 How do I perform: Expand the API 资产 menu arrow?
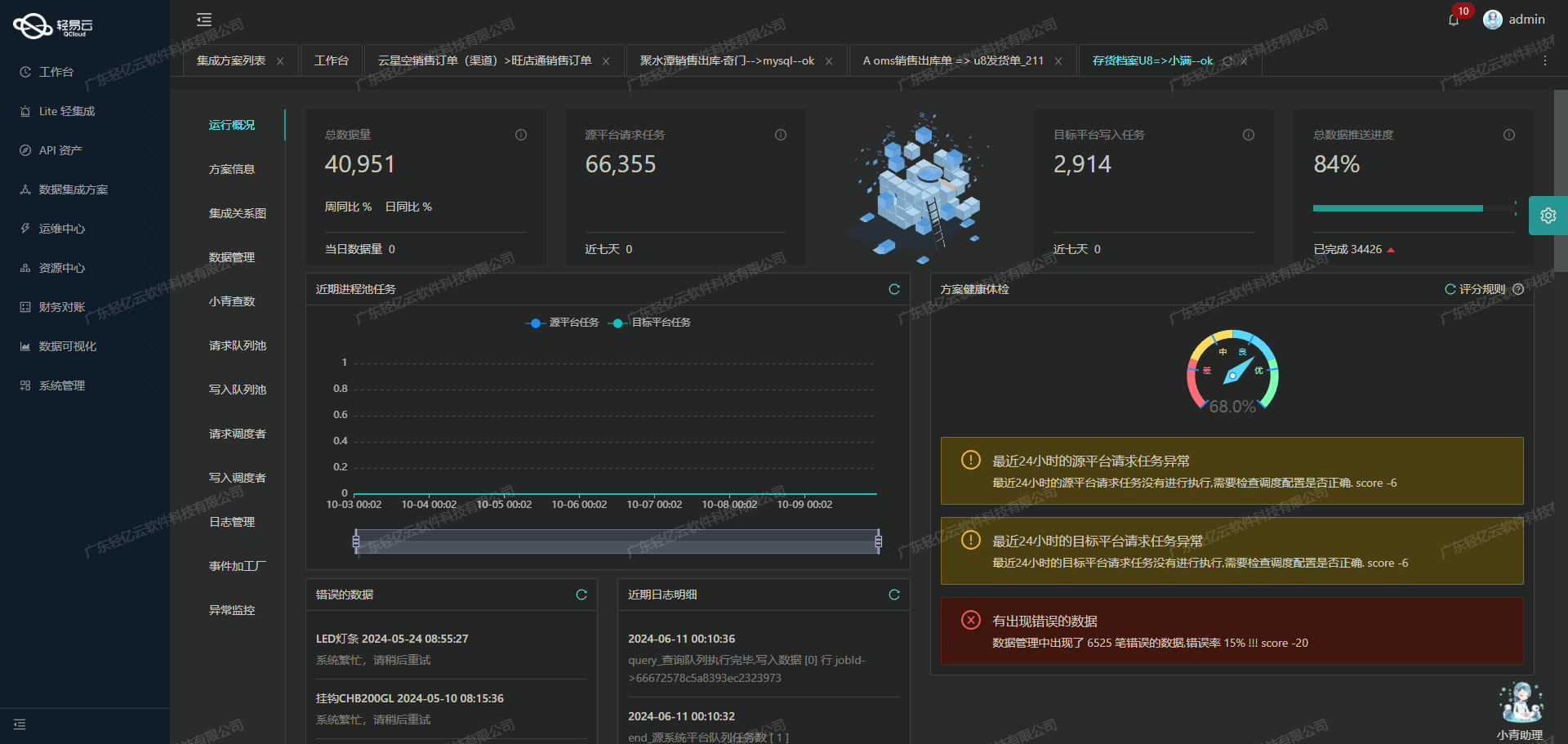click(x=152, y=150)
